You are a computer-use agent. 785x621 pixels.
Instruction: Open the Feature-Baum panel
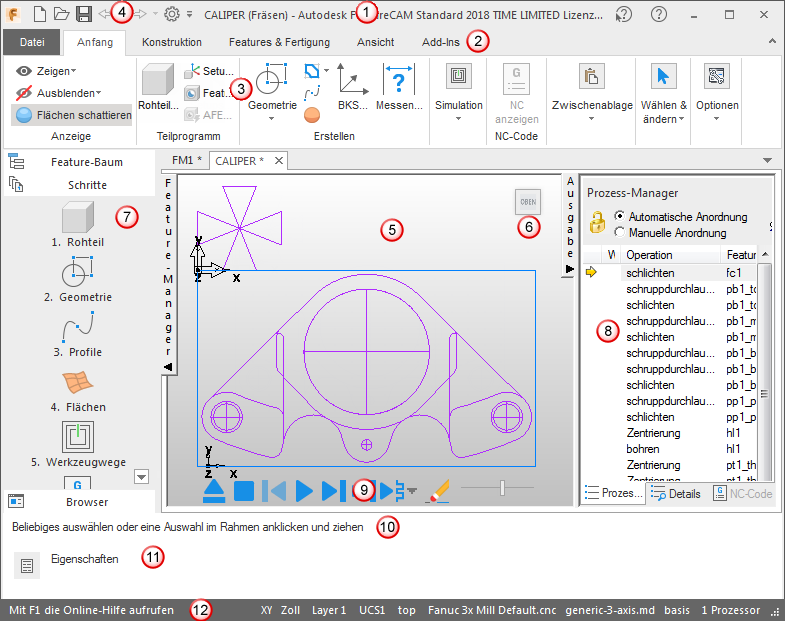[79, 162]
